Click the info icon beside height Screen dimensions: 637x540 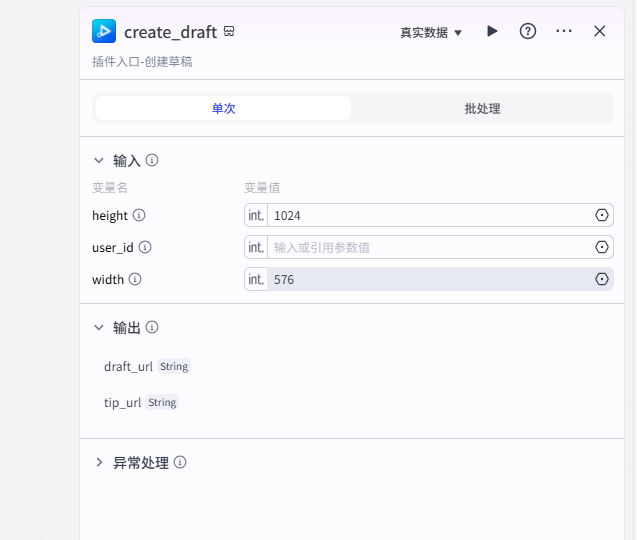(139, 215)
